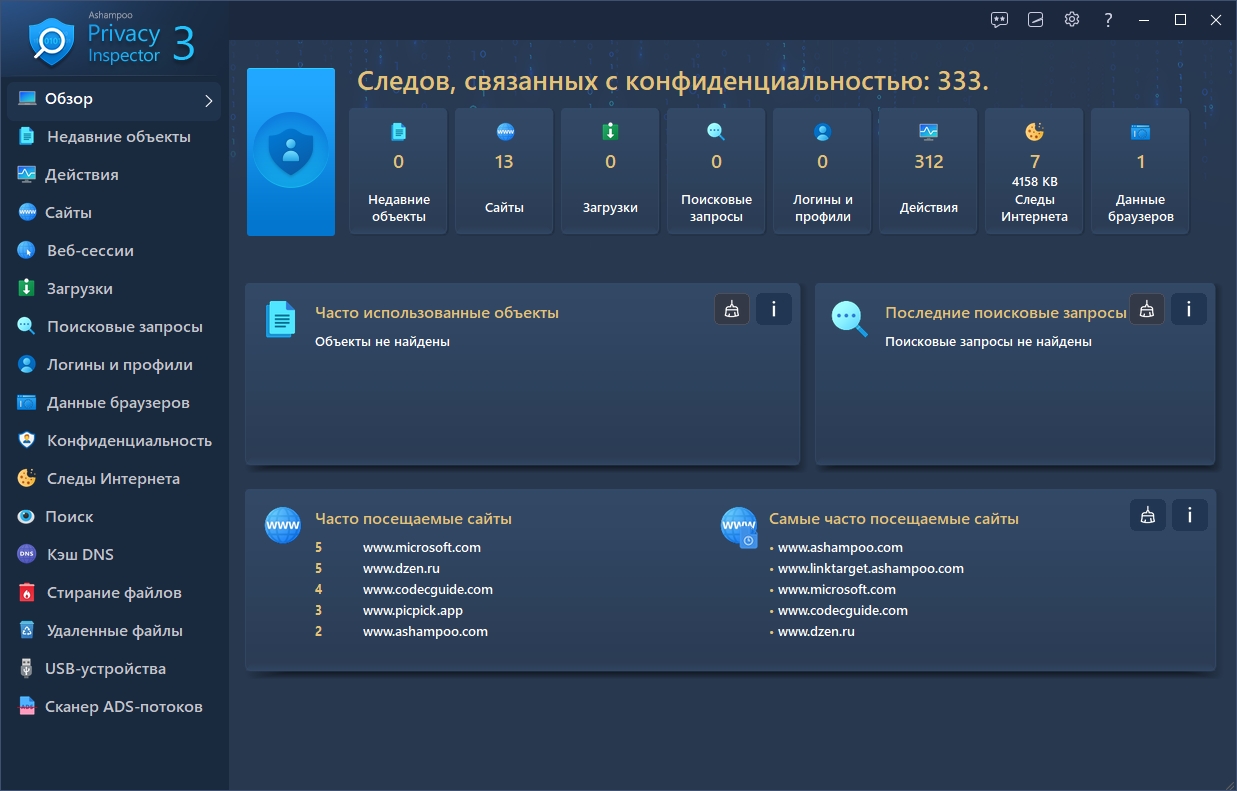1237x791 pixels.
Task: Click the Действия tile showing 312
Action: (x=928, y=171)
